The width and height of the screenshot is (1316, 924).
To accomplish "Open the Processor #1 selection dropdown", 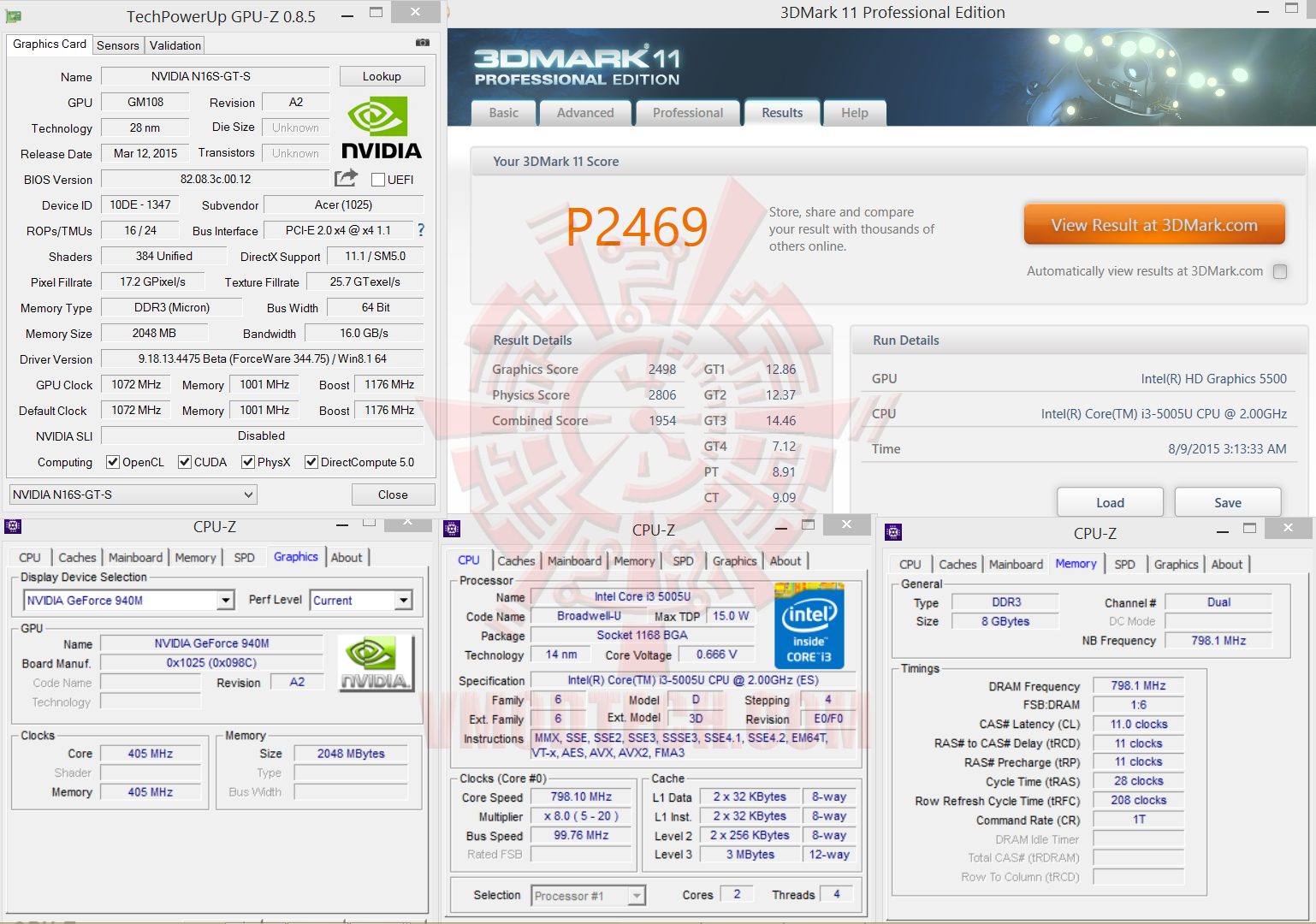I will (588, 896).
